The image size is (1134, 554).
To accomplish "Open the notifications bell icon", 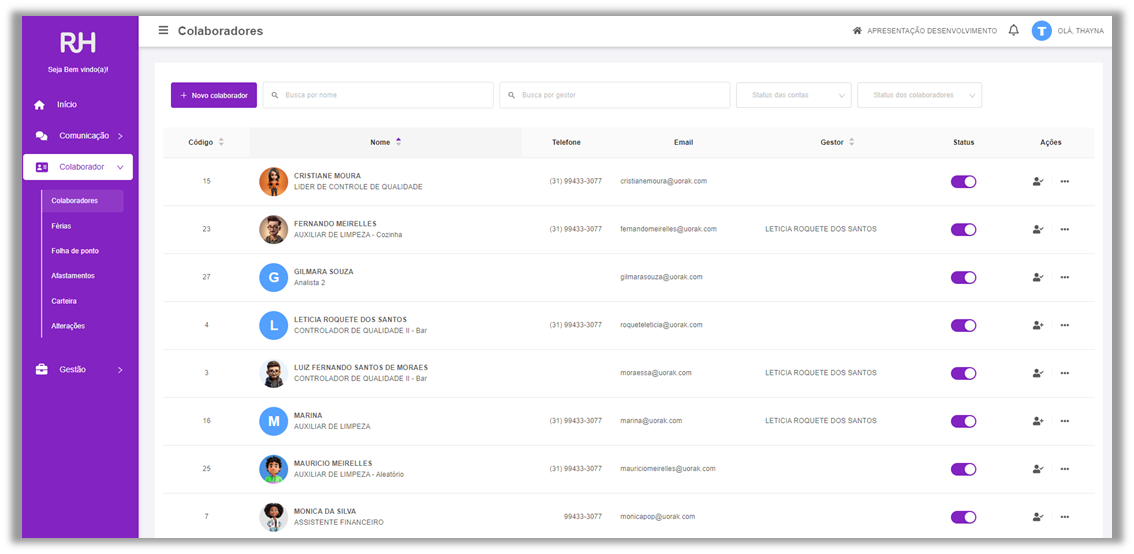I will (x=1013, y=30).
